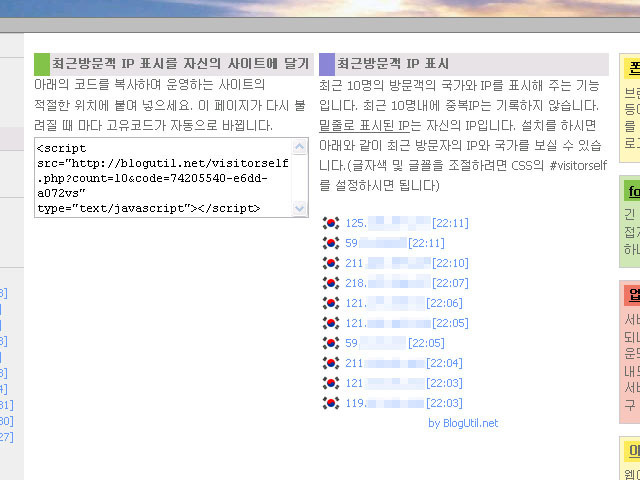Open the 119. visitor IP entry [22:03]
The image size is (640, 480).
[x=404, y=403]
